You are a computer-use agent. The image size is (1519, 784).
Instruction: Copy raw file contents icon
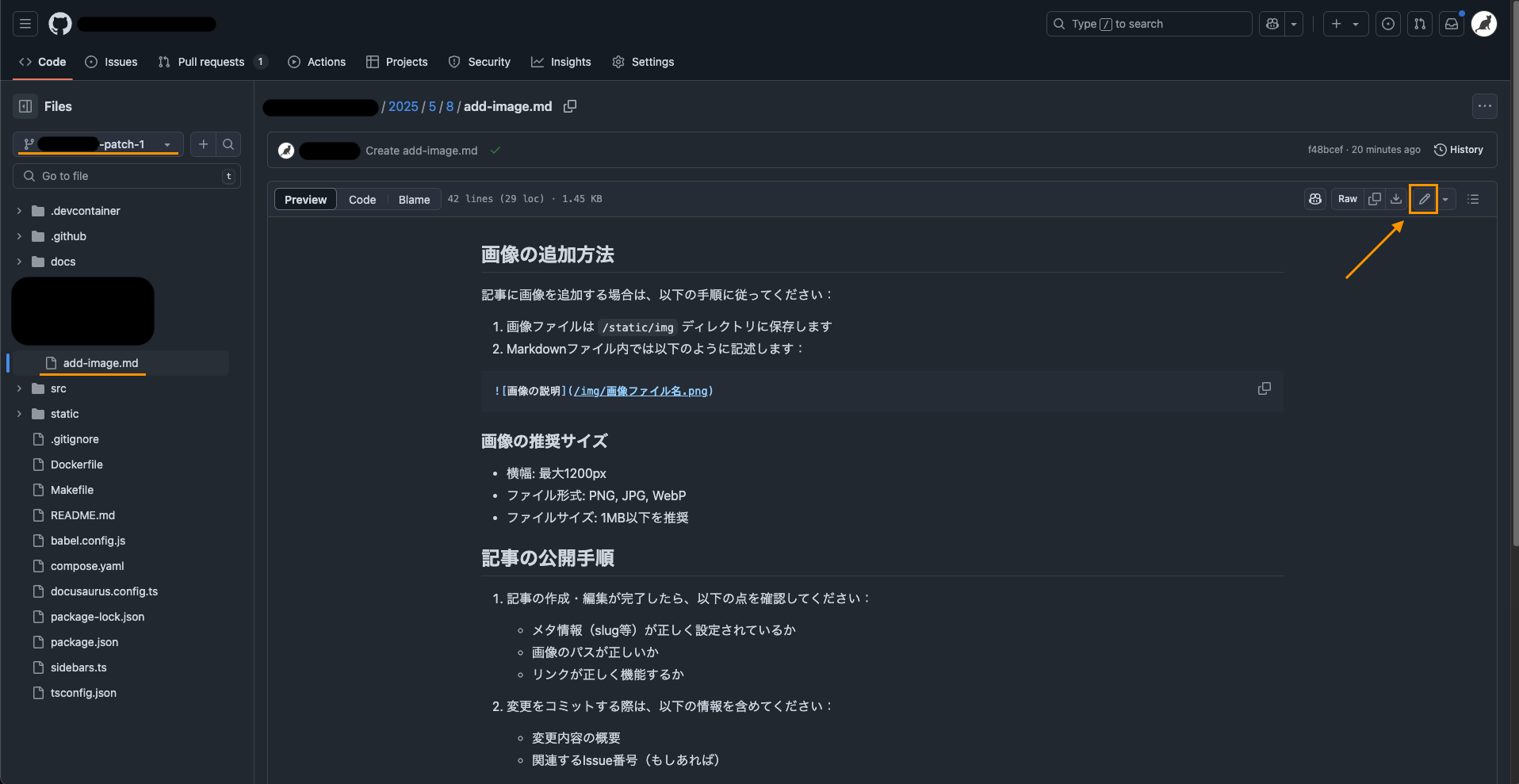click(1375, 199)
